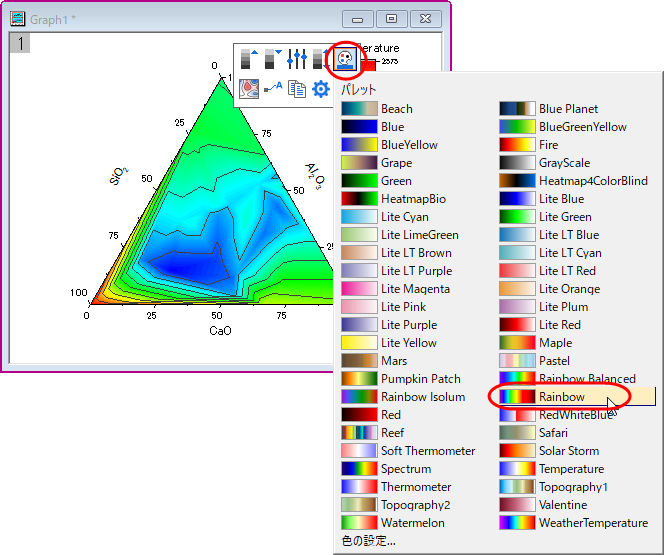Screen dimensions: 664x555
Task: Apply the WeatherTemperature palette
Action: point(574,523)
